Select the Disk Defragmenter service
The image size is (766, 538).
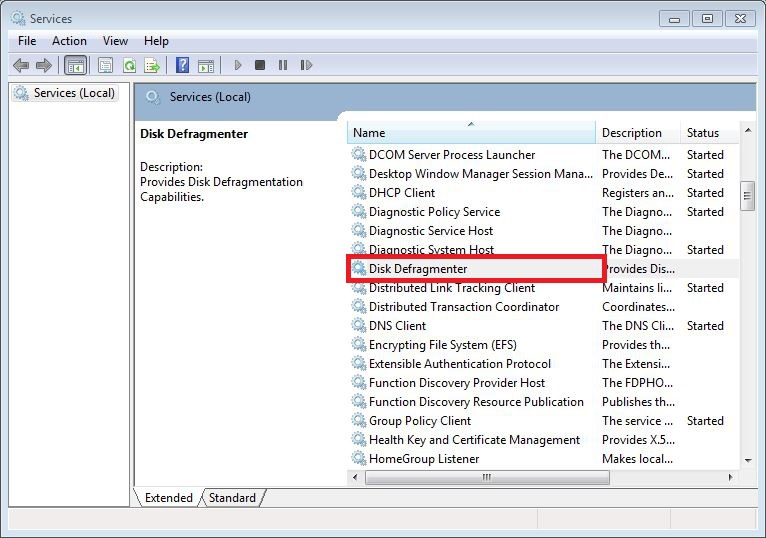[418, 268]
